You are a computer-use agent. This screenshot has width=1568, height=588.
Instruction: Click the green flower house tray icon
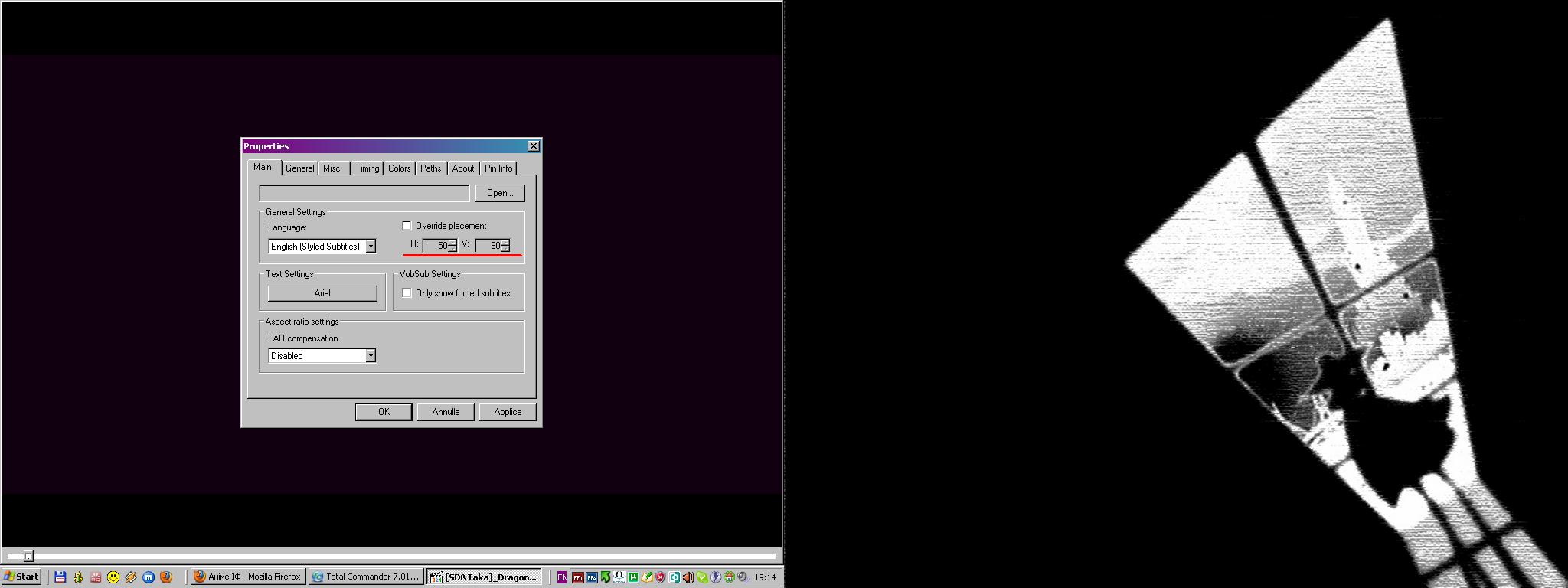[729, 577]
